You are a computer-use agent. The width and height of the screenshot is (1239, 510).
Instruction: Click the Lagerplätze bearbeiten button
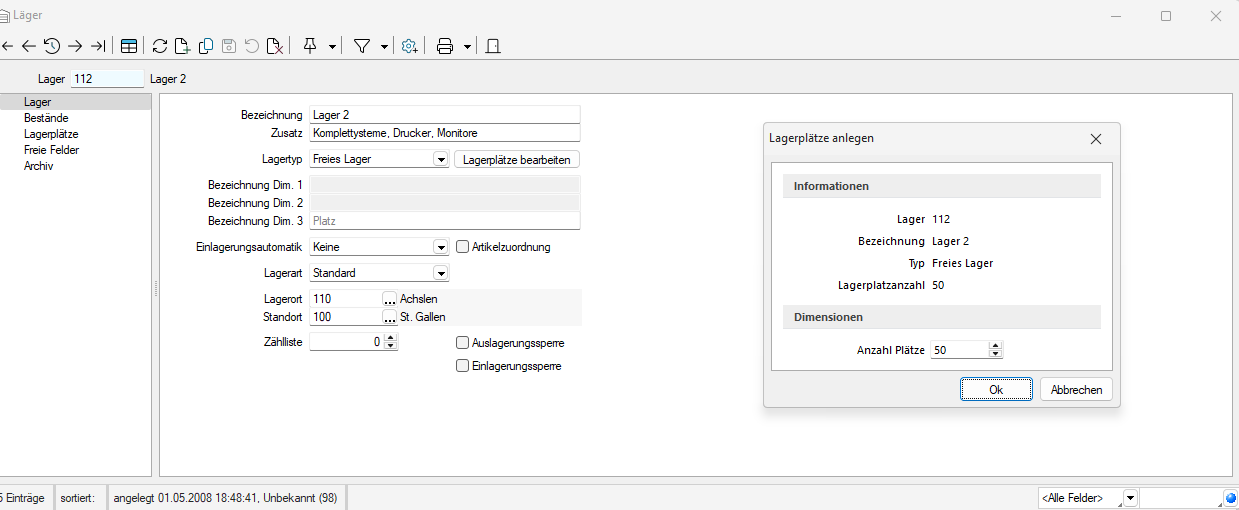pyautogui.click(x=517, y=159)
